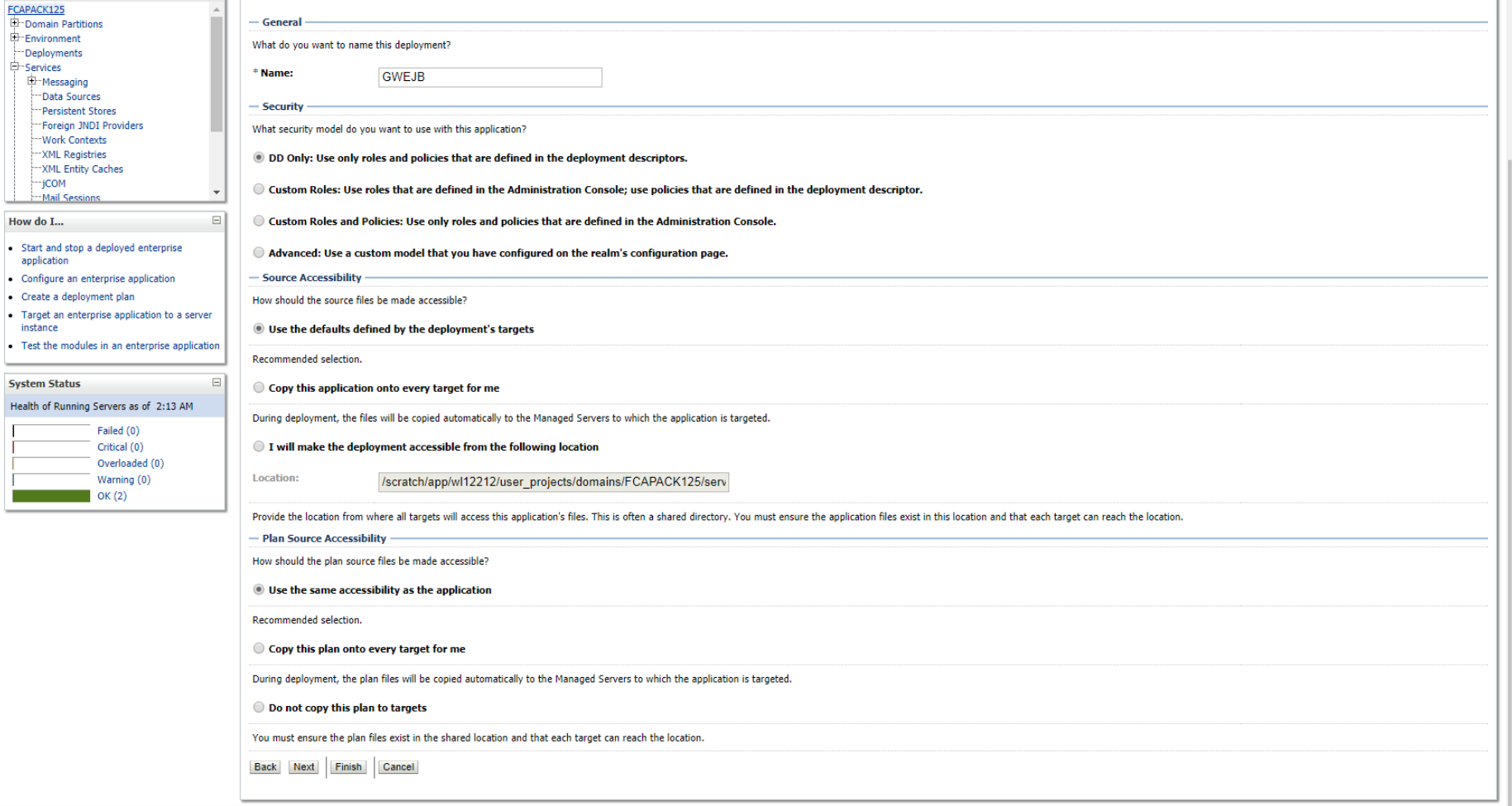Choose Copy this application onto every target
Image resolution: width=1512 pixels, height=806 pixels.
259,387
